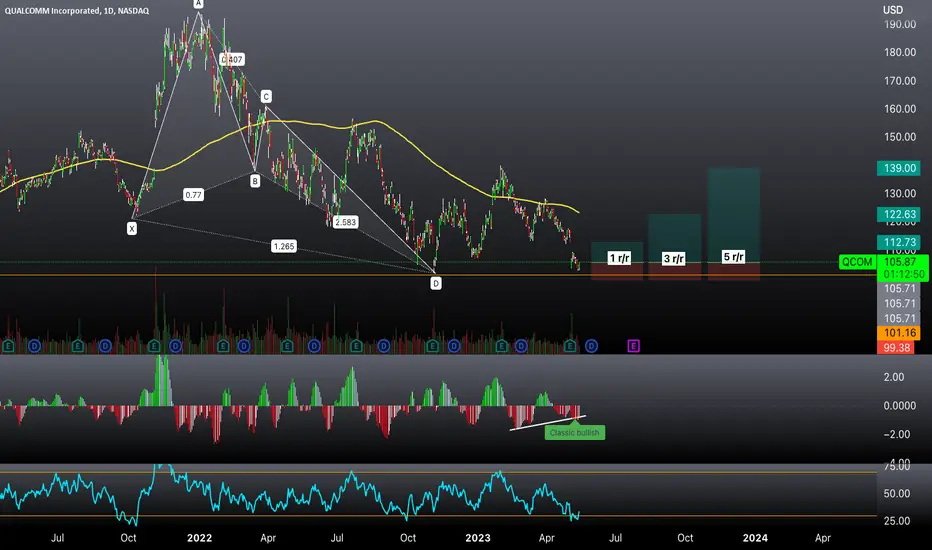Click the earnings E marker of November 2021
Viewport: 932px width, 550px height.
point(154,345)
